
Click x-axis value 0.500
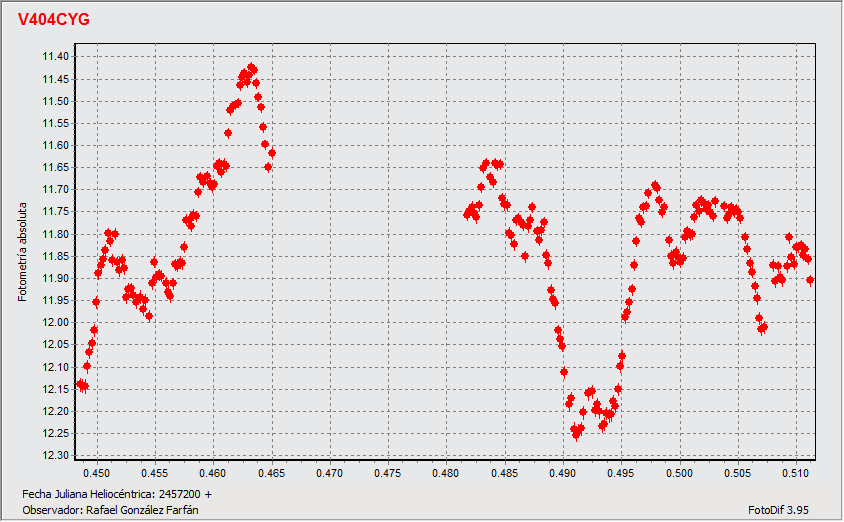[680, 473]
